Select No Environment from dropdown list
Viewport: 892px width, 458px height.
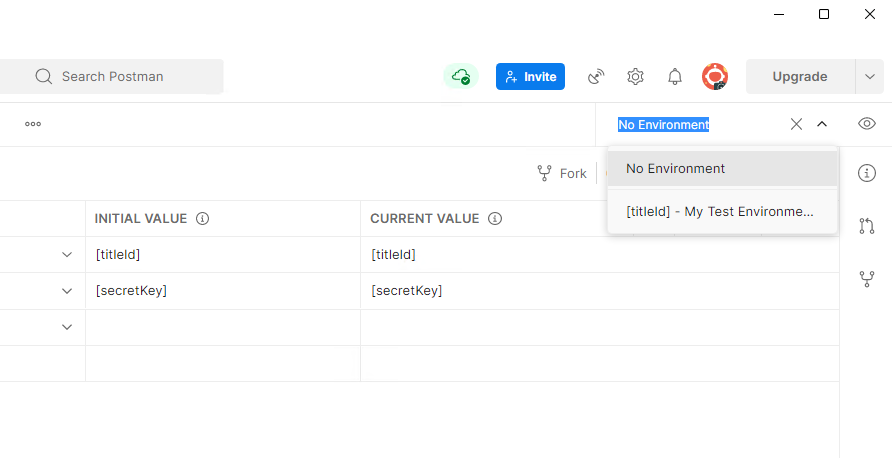tap(722, 168)
